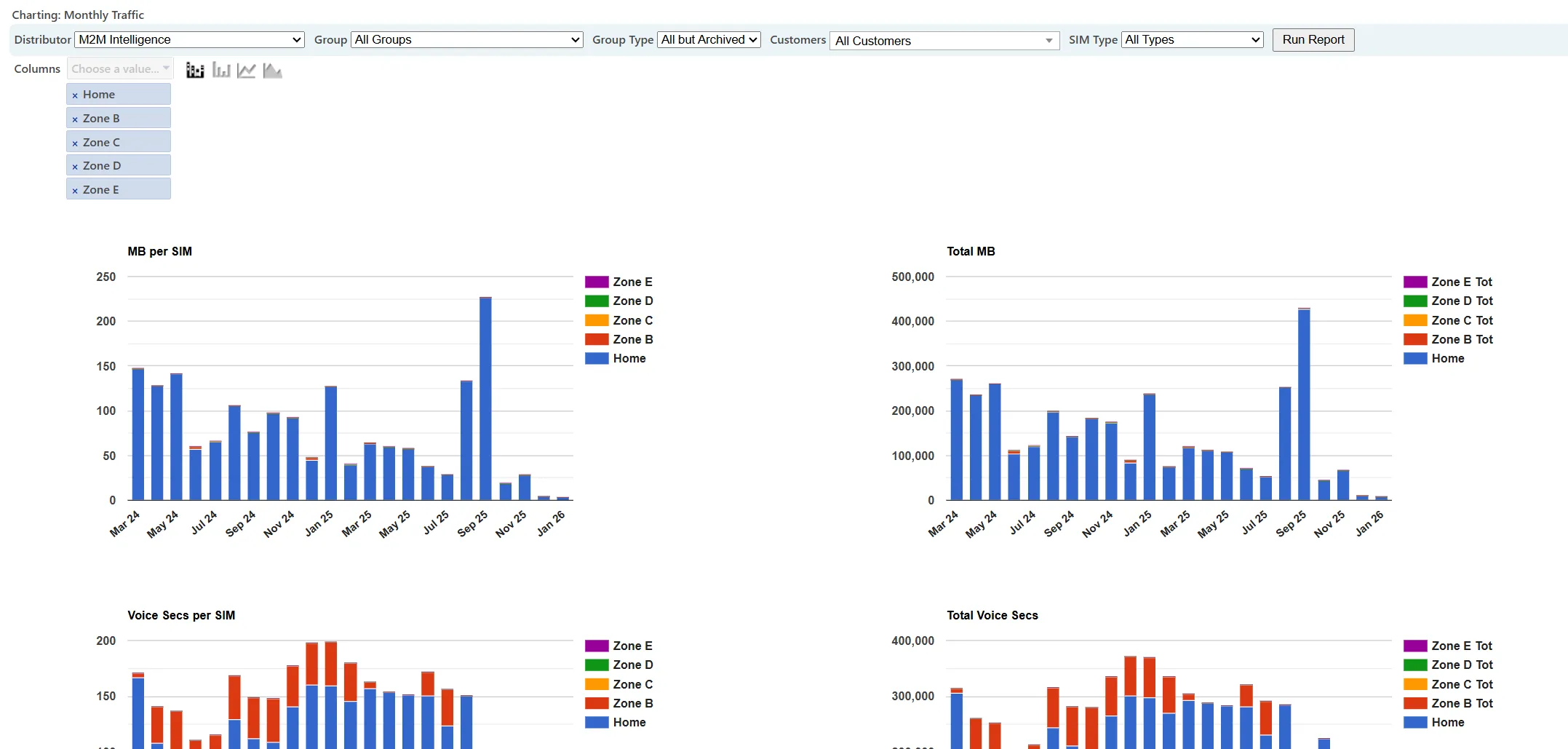Click Home legend swatch in Voice Secs per SIM
Viewport: 1568px width, 749px height.
pos(597,722)
